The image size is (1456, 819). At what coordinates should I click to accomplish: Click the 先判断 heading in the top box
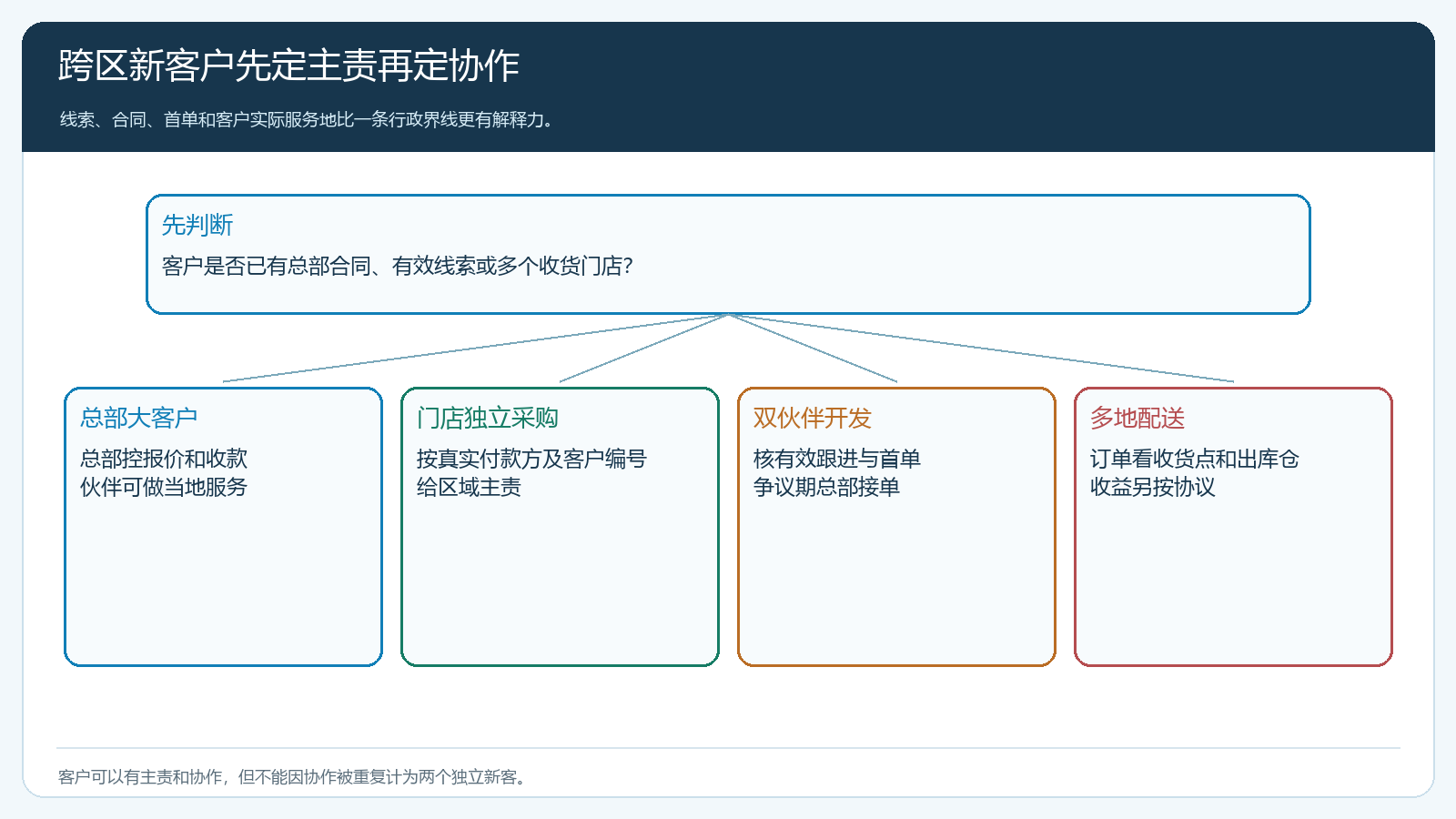(x=197, y=225)
